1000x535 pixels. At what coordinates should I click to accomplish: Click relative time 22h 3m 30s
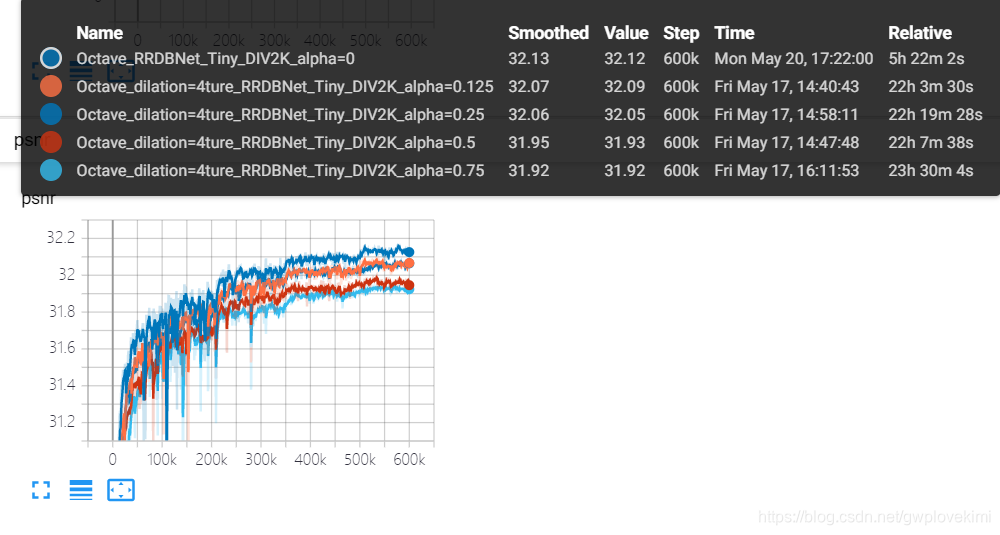(x=930, y=87)
